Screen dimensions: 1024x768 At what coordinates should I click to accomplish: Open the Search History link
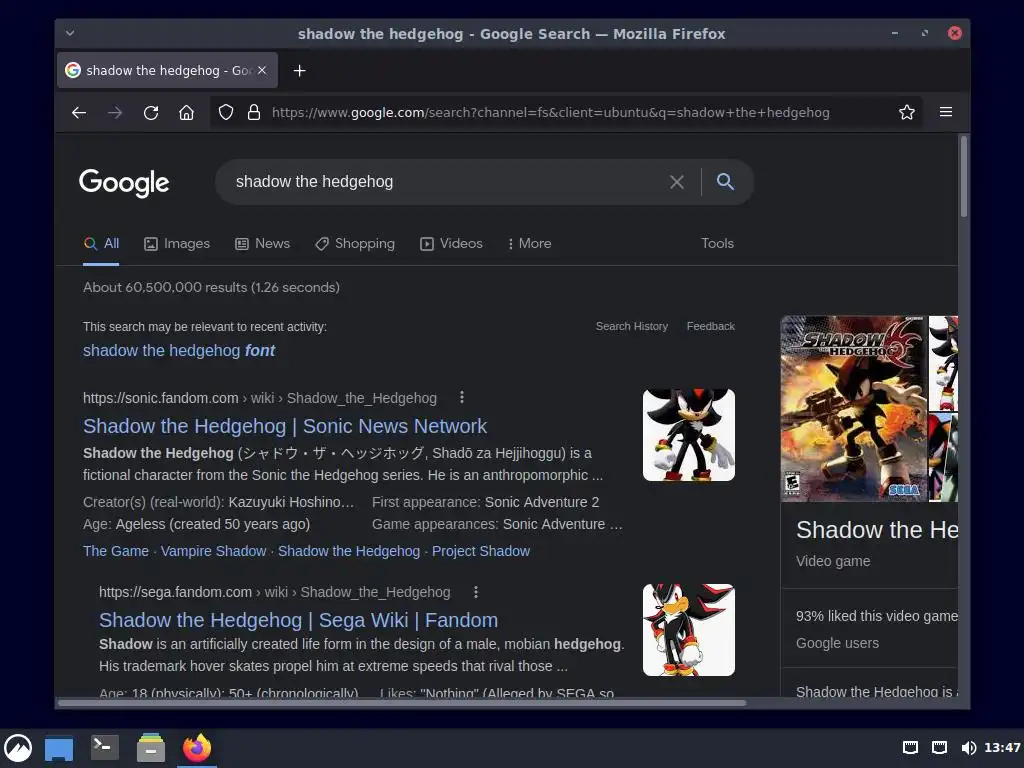click(x=632, y=326)
